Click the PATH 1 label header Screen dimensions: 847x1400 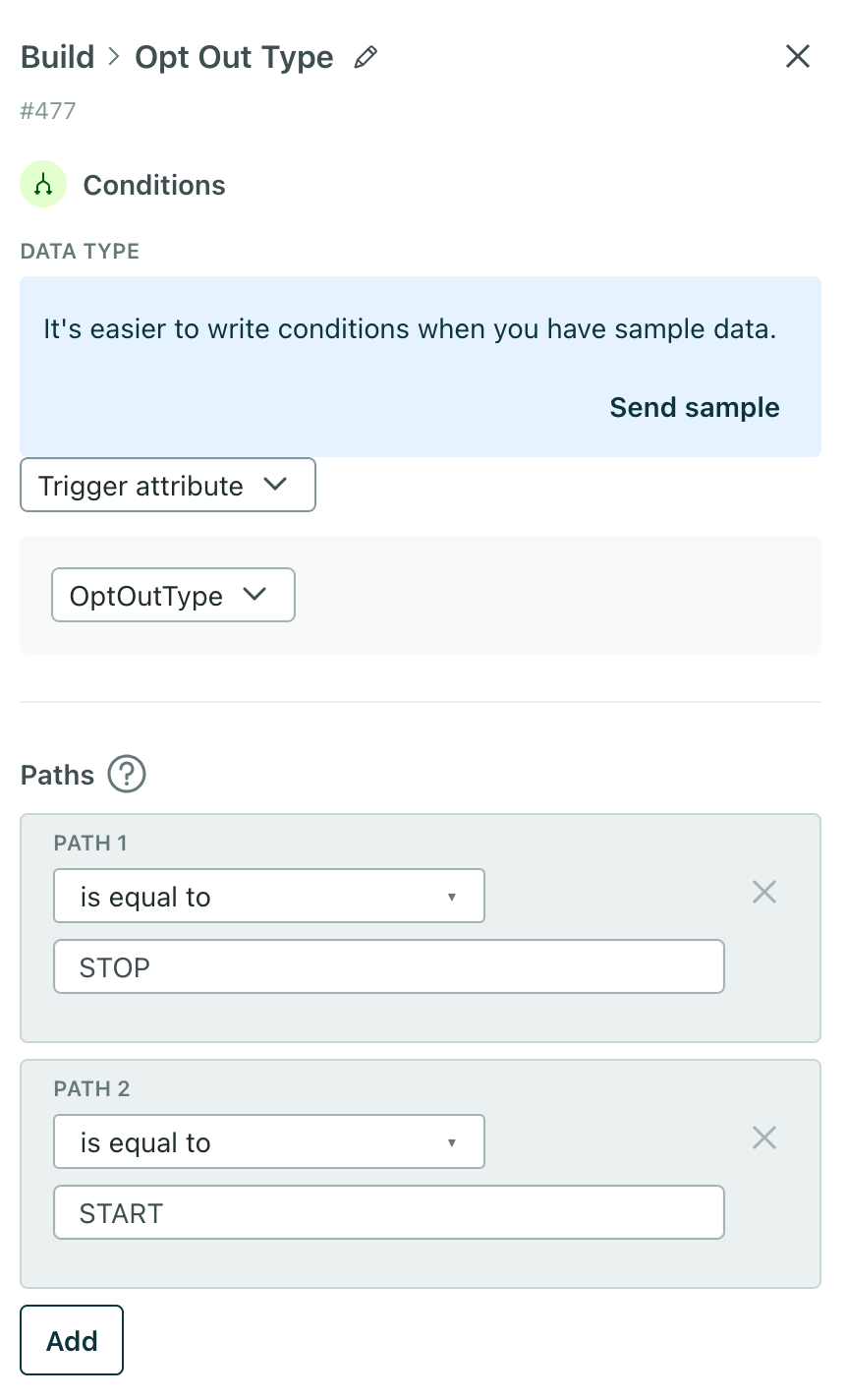[x=90, y=843]
